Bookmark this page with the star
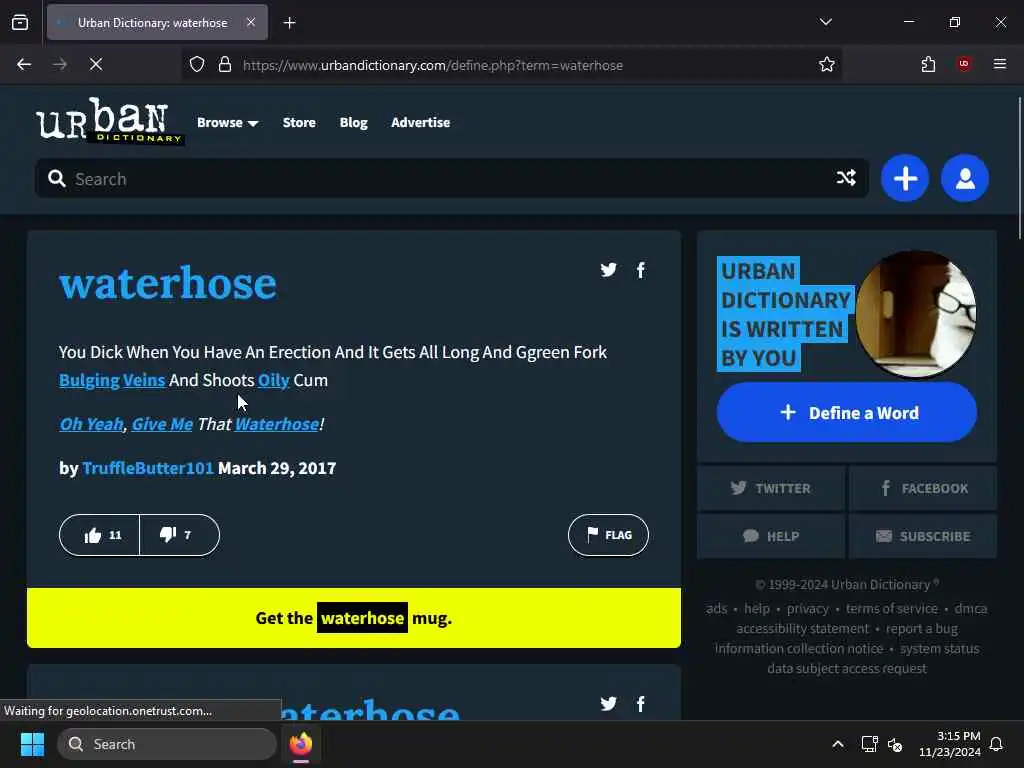The width and height of the screenshot is (1024, 768). pyautogui.click(x=826, y=64)
